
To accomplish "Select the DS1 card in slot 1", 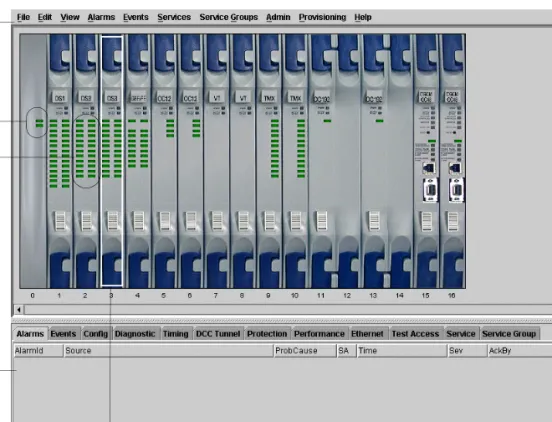I will coord(59,161).
